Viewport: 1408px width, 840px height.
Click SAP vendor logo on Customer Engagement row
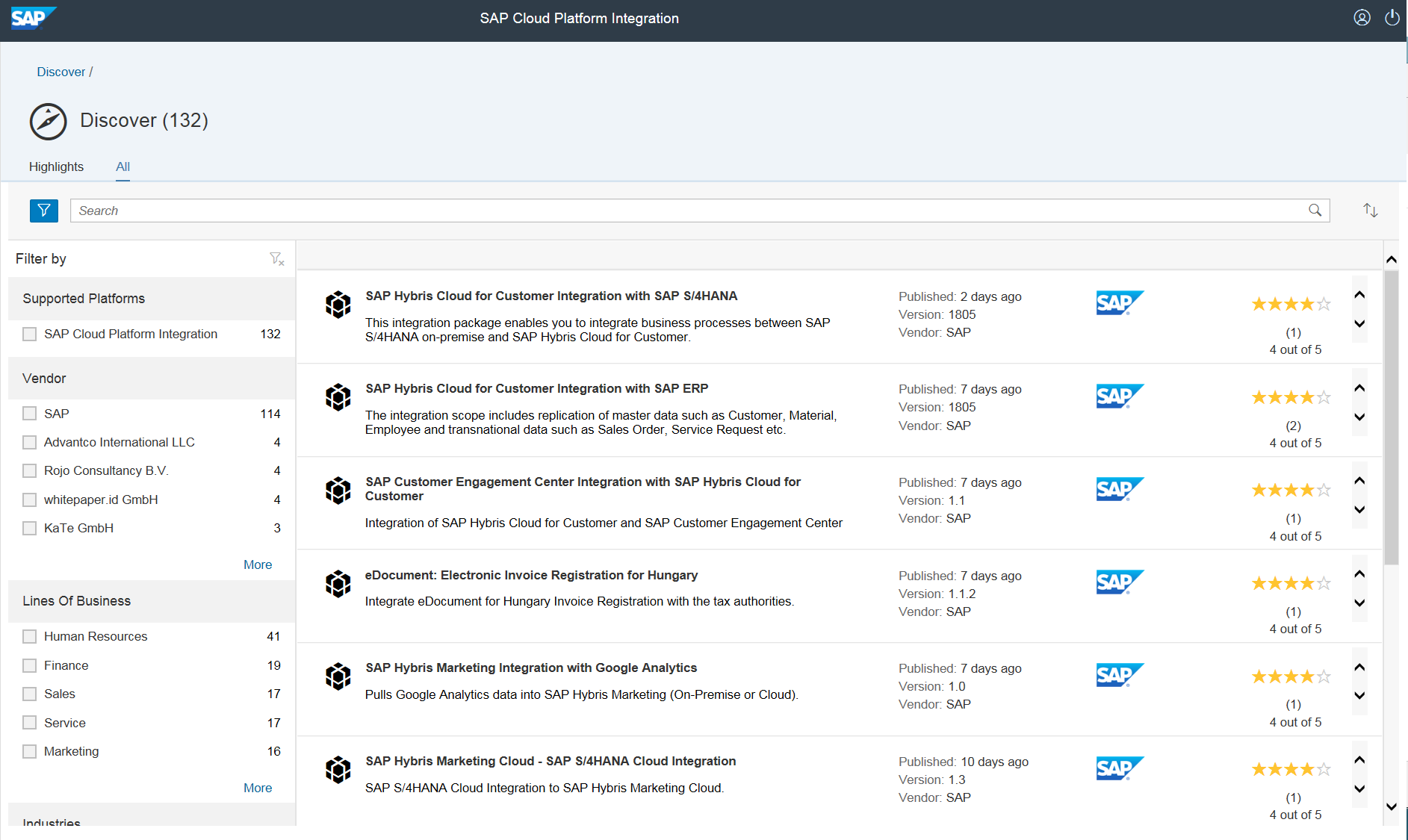point(1120,489)
